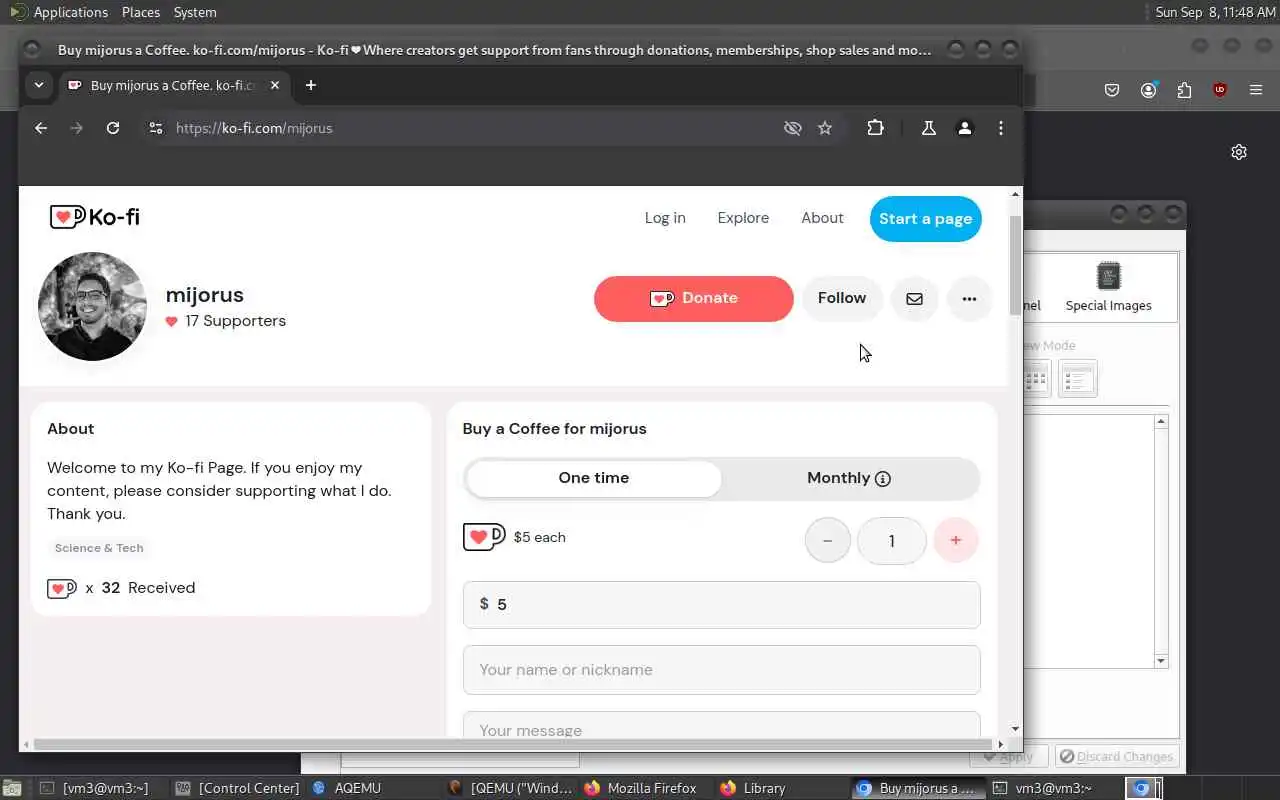Open a new browser tab

click(311, 85)
